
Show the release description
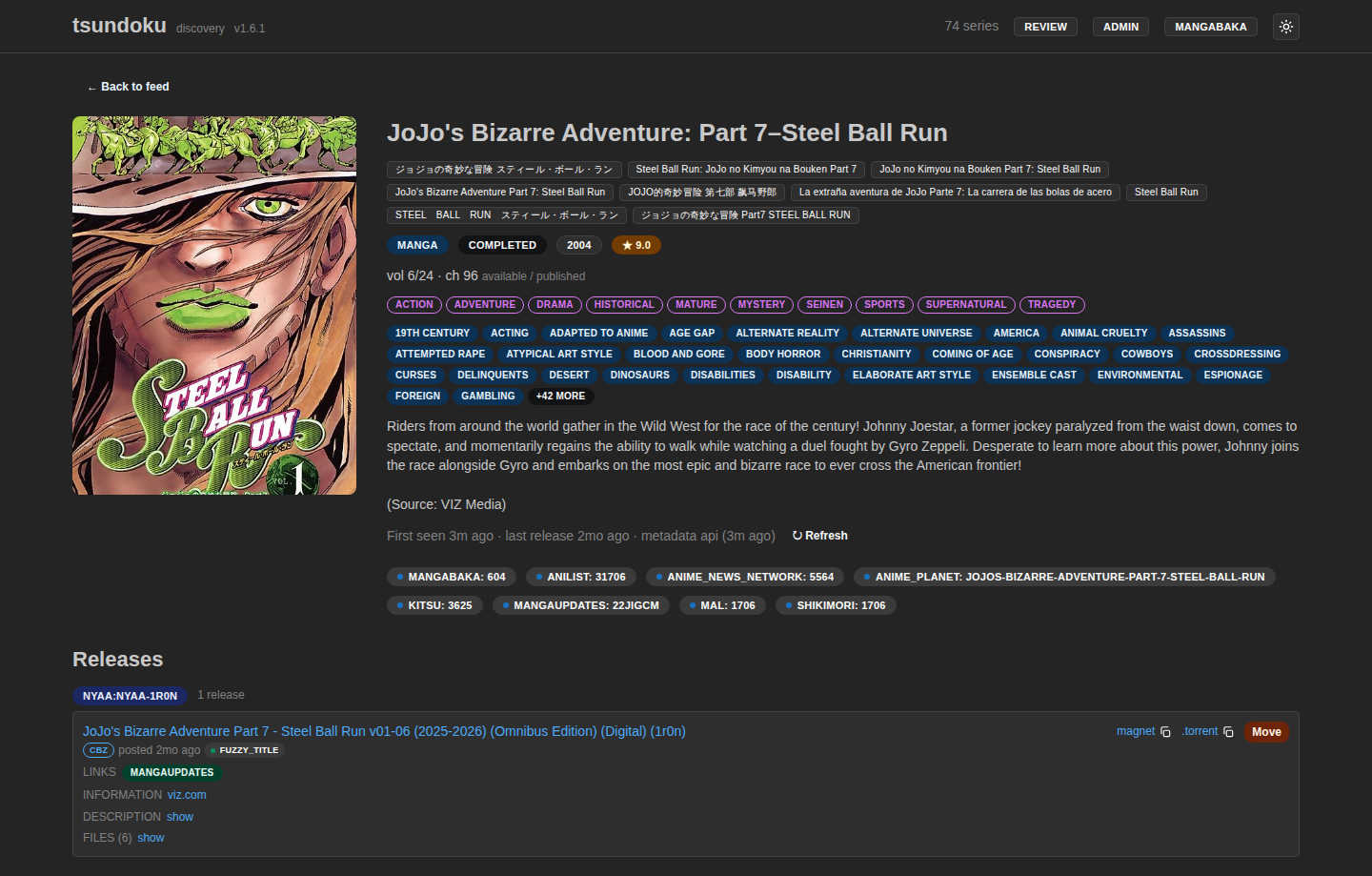click(x=180, y=817)
